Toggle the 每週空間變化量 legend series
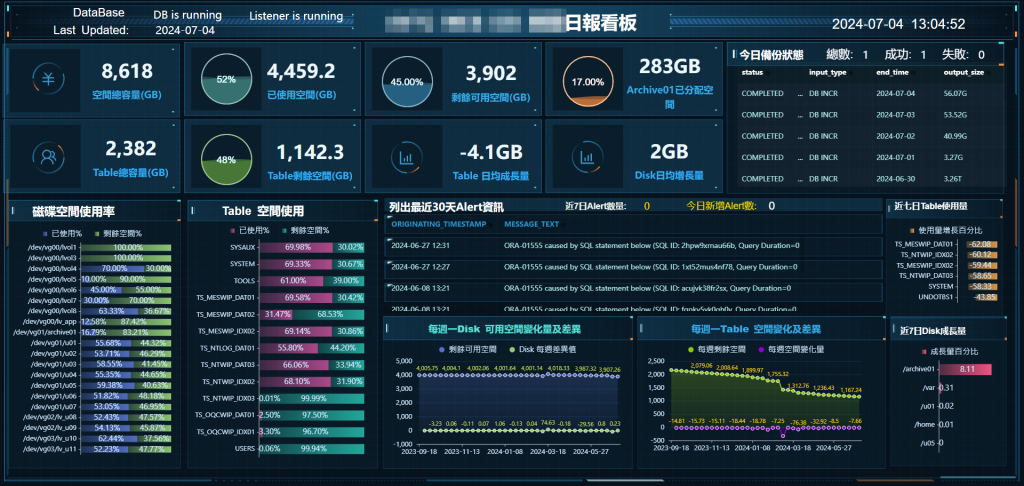The image size is (1024, 486). (790, 349)
